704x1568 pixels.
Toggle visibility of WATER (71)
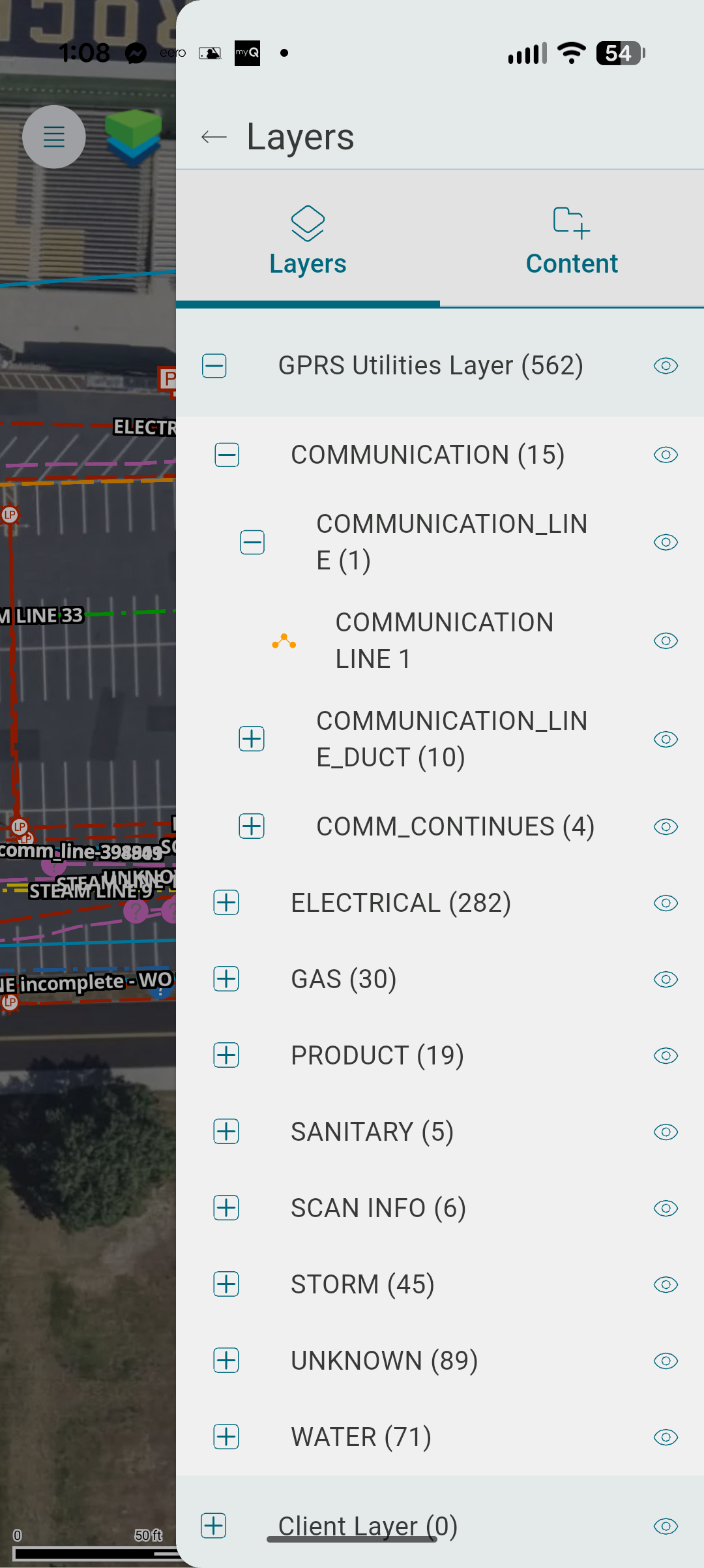(x=666, y=1437)
